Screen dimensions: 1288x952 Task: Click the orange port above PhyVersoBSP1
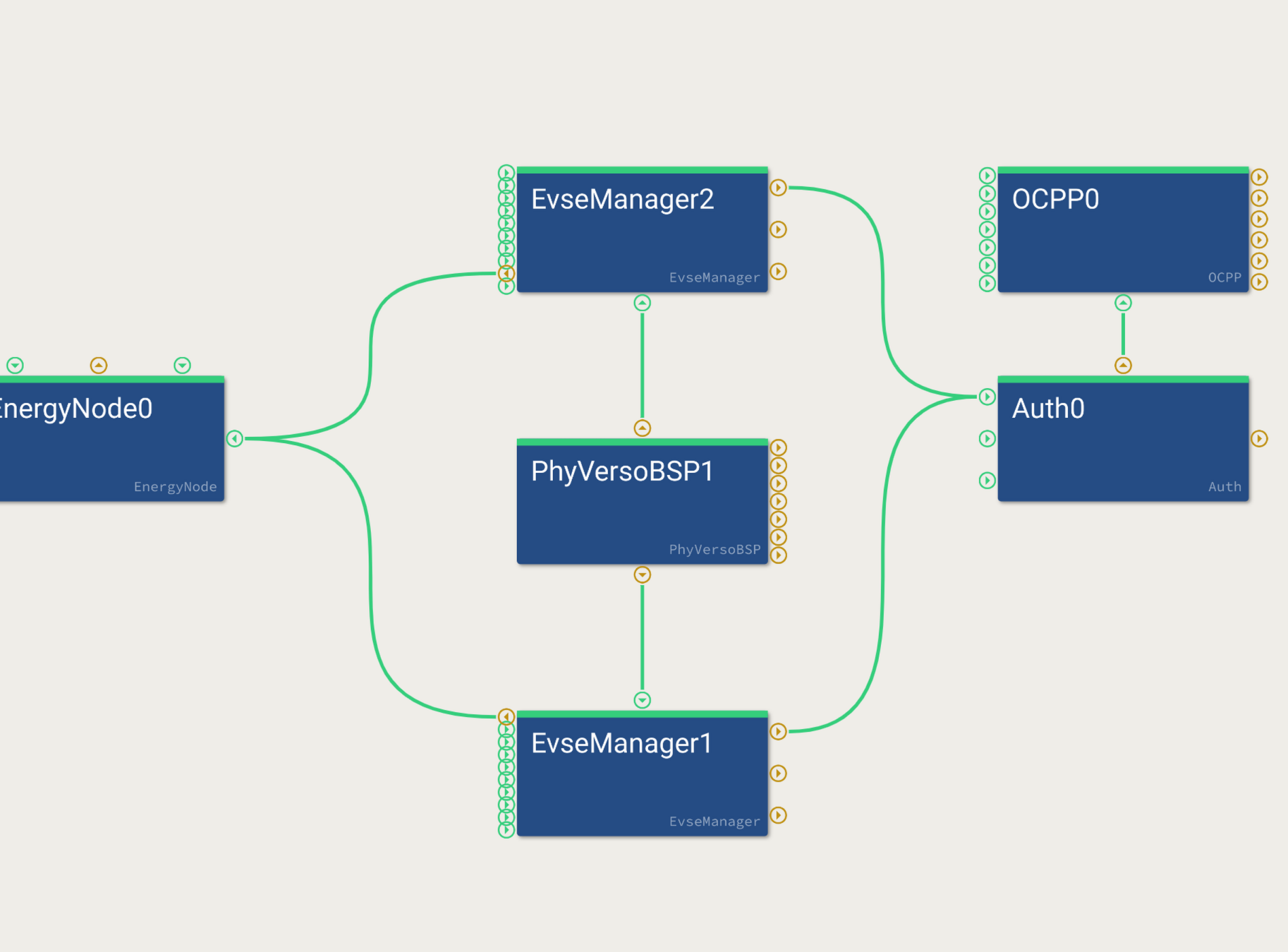point(642,428)
